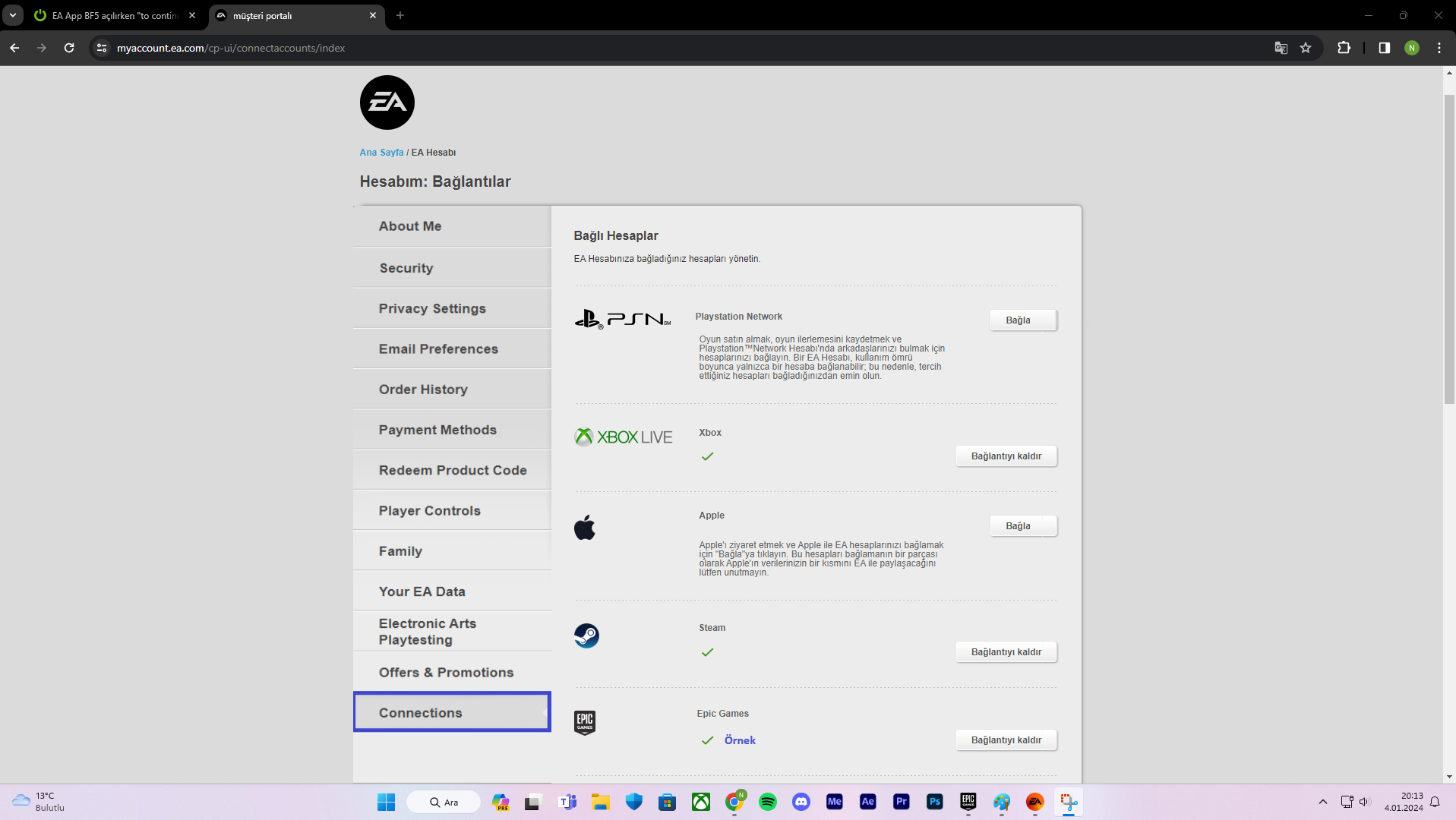Viewport: 1456px width, 820px height.
Task: Open Microsoft Teams from taskbar
Action: click(567, 802)
